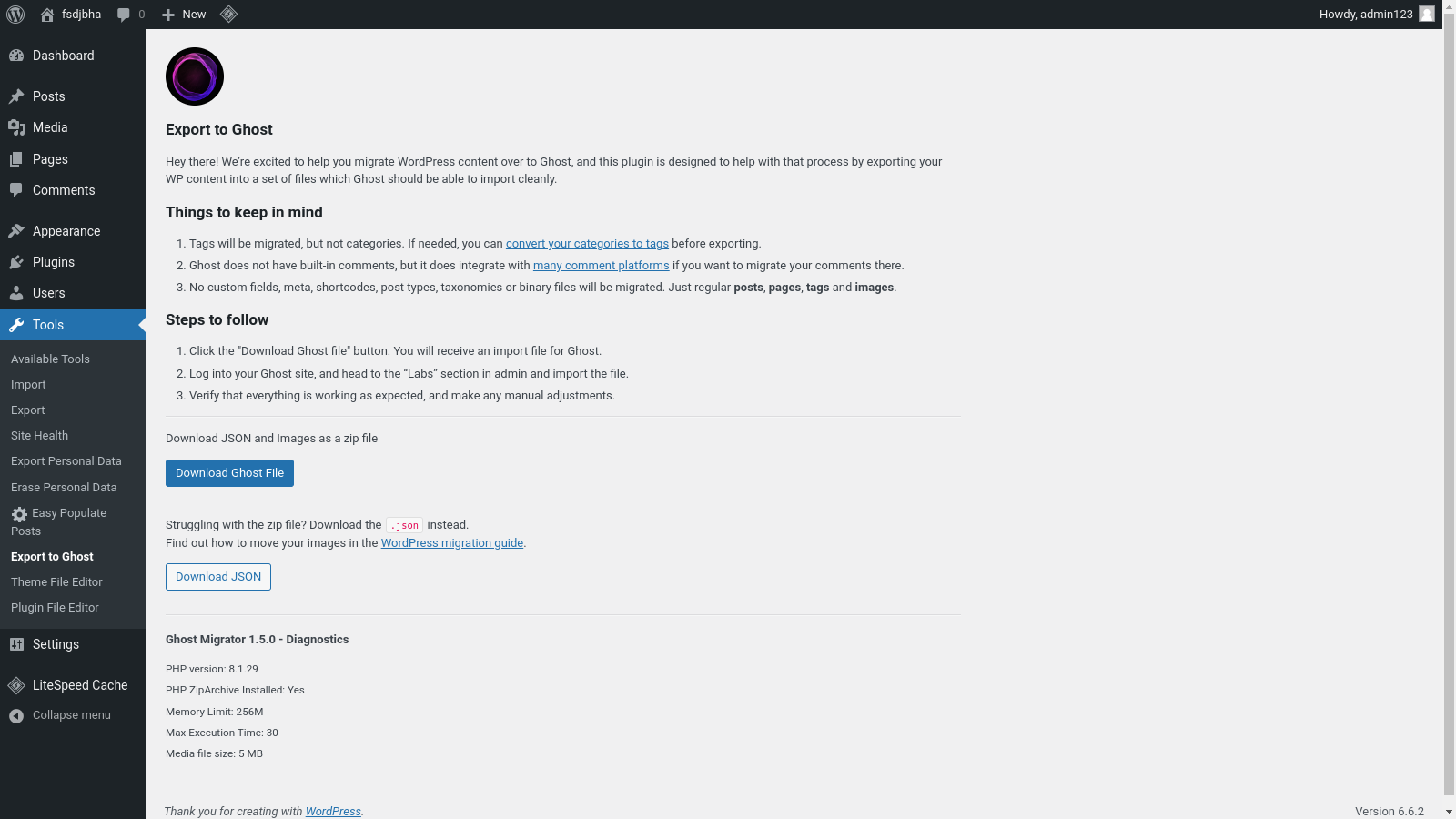Image resolution: width=1456 pixels, height=819 pixels.
Task: Open Easy Populate Posts submenu item
Action: pos(59,521)
